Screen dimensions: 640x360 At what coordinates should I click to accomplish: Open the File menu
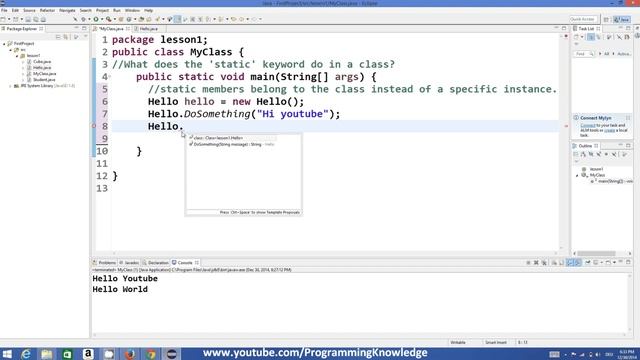click(4, 10)
